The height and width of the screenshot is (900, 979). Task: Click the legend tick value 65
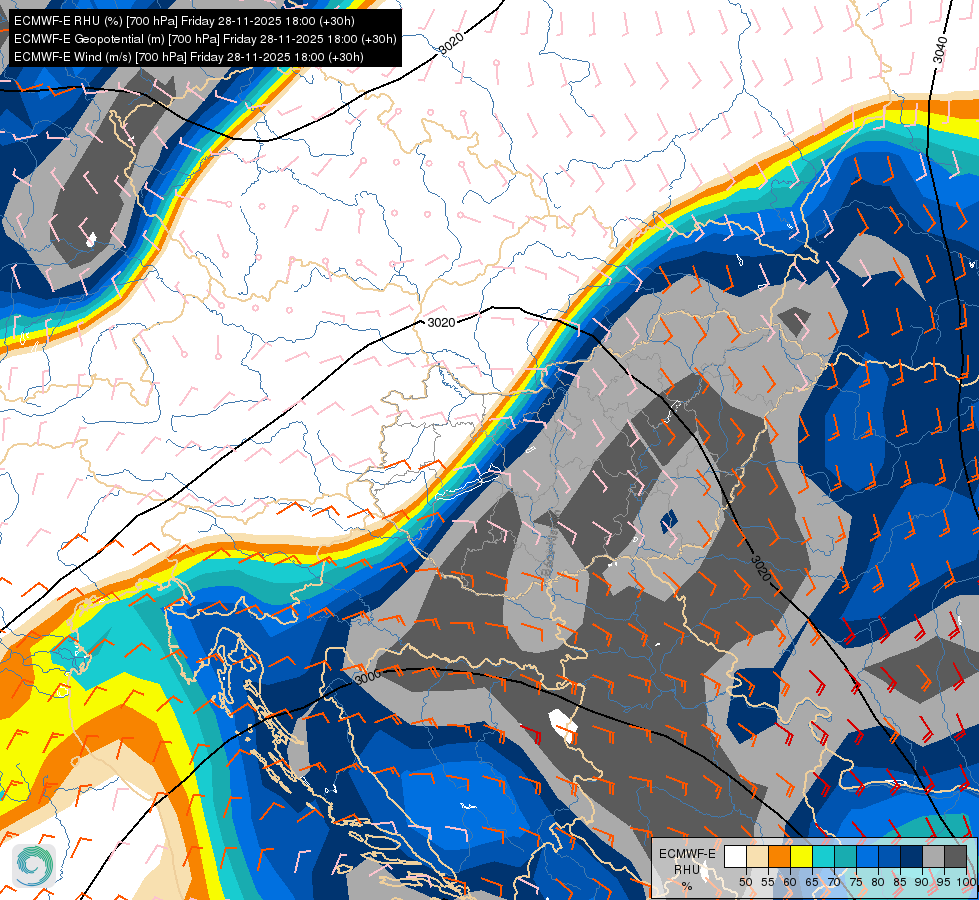pos(812,882)
